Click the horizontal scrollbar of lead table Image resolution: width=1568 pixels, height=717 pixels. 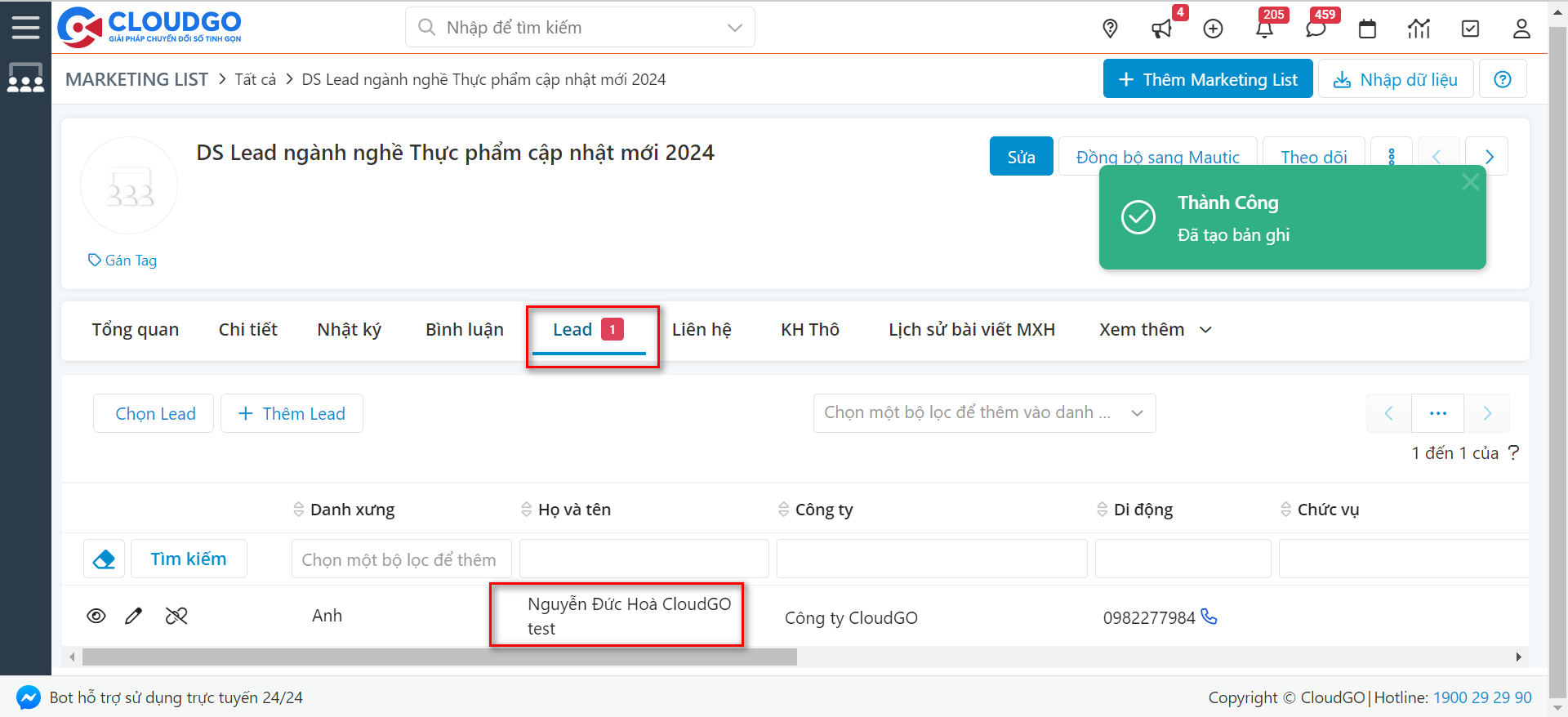coord(439,657)
